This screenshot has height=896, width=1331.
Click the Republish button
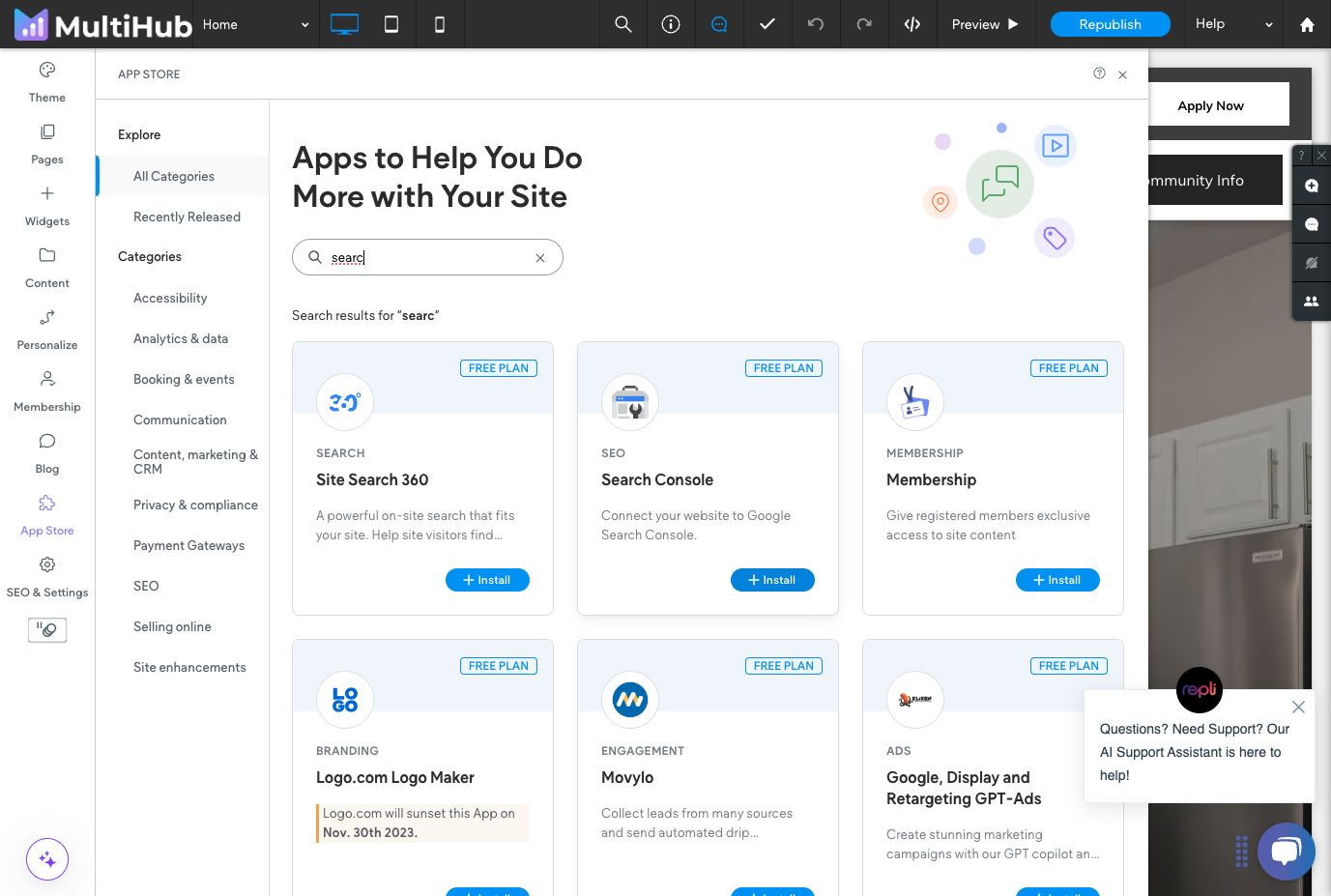[1110, 24]
